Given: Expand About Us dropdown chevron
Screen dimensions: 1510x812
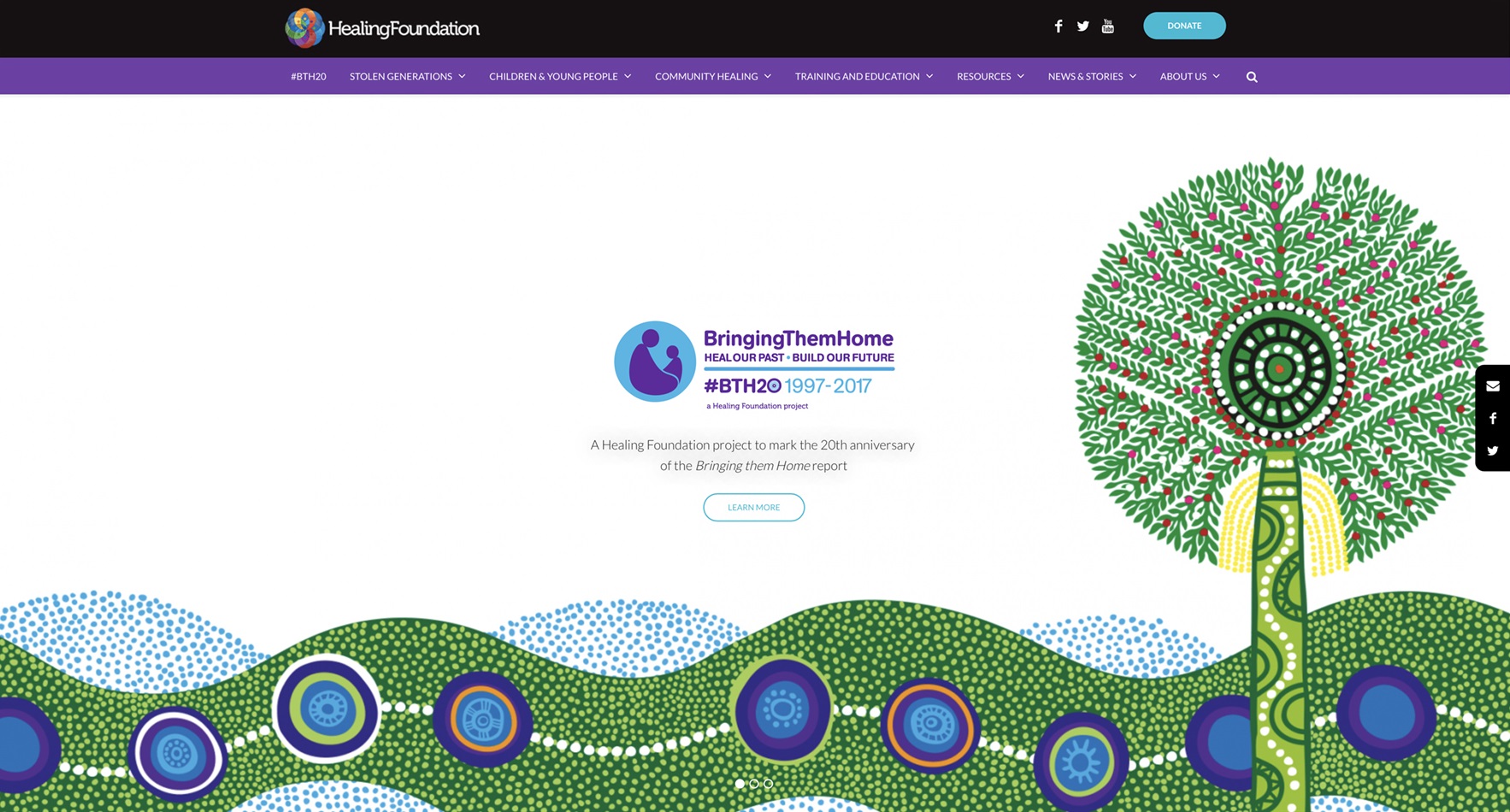Looking at the screenshot, I should tap(1216, 76).
